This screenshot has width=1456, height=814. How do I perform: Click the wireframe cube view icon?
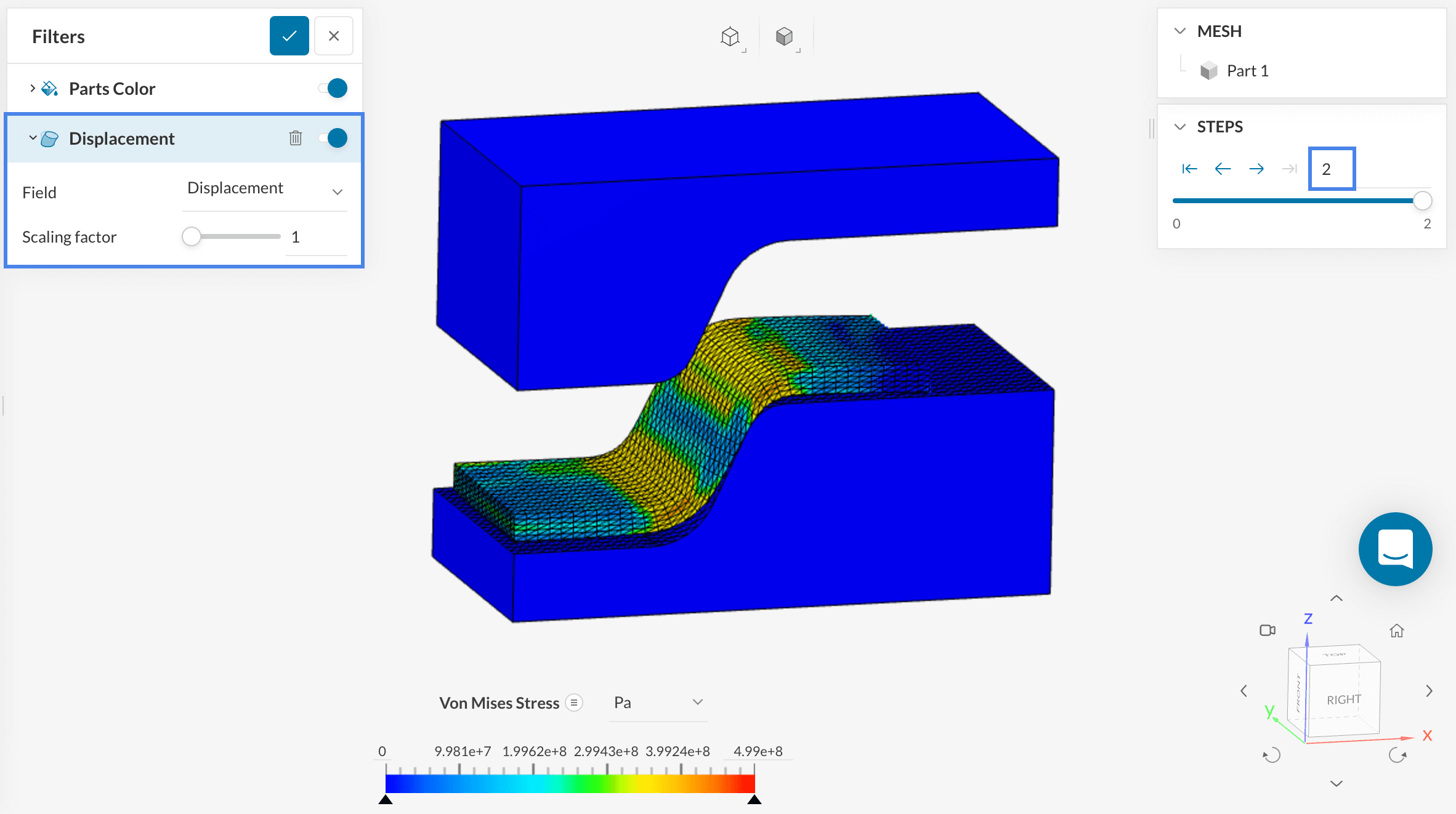point(730,37)
